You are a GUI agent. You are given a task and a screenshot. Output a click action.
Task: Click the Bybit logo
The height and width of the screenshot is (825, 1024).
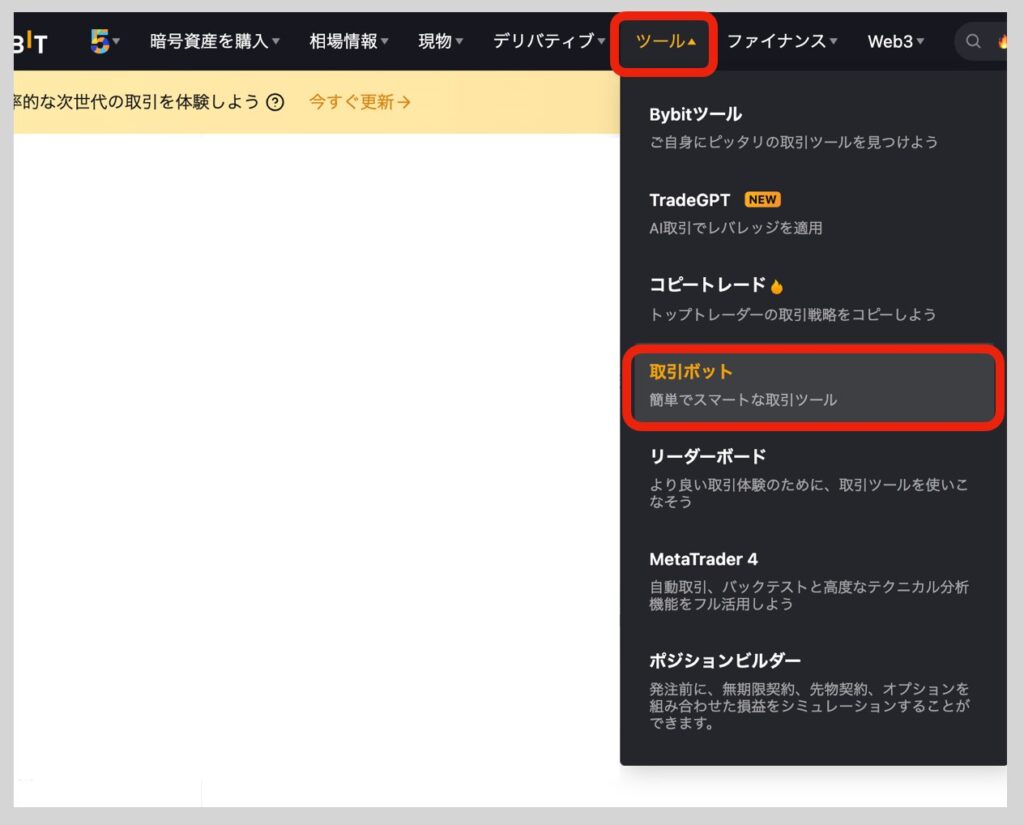pos(30,41)
